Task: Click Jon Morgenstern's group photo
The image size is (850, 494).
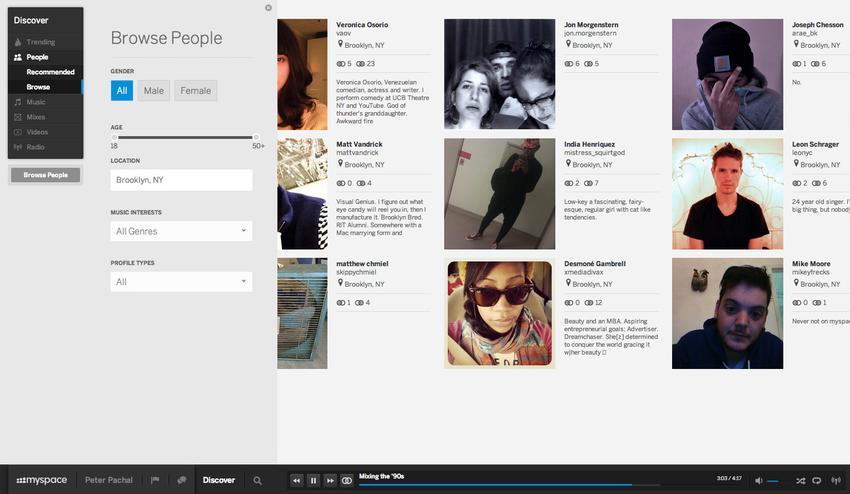Action: 499,74
